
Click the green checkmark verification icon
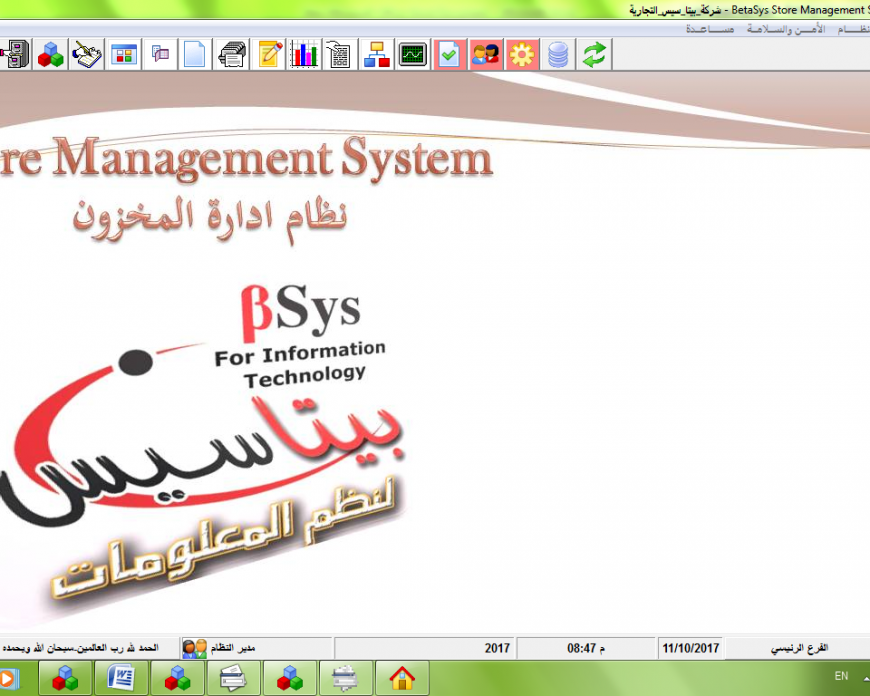[x=448, y=55]
